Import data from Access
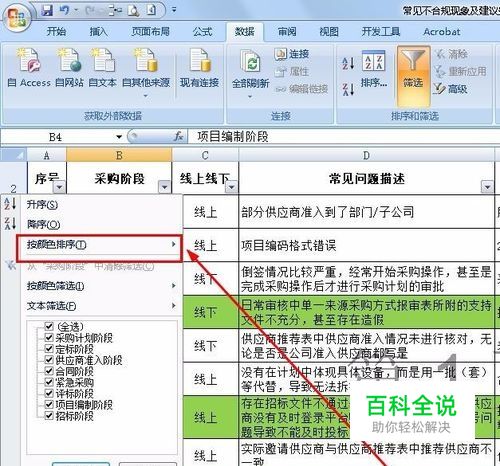 point(29,68)
